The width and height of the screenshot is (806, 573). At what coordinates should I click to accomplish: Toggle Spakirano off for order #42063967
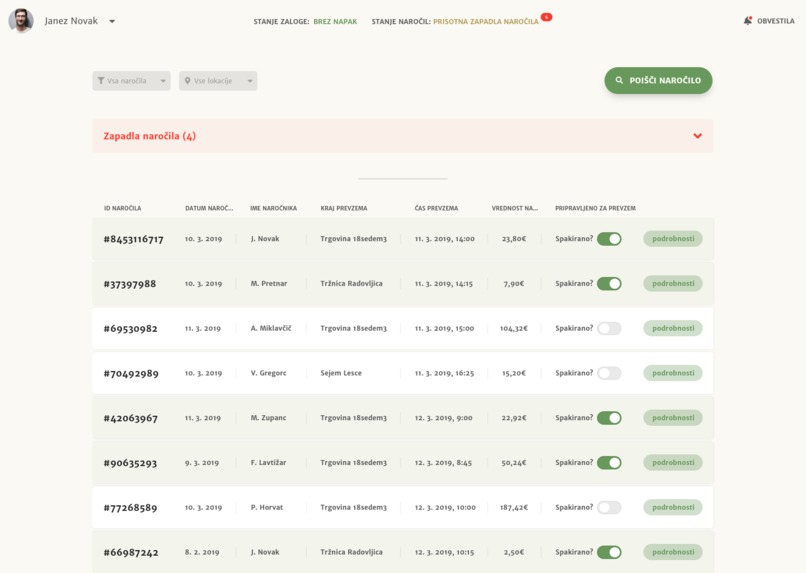click(609, 418)
